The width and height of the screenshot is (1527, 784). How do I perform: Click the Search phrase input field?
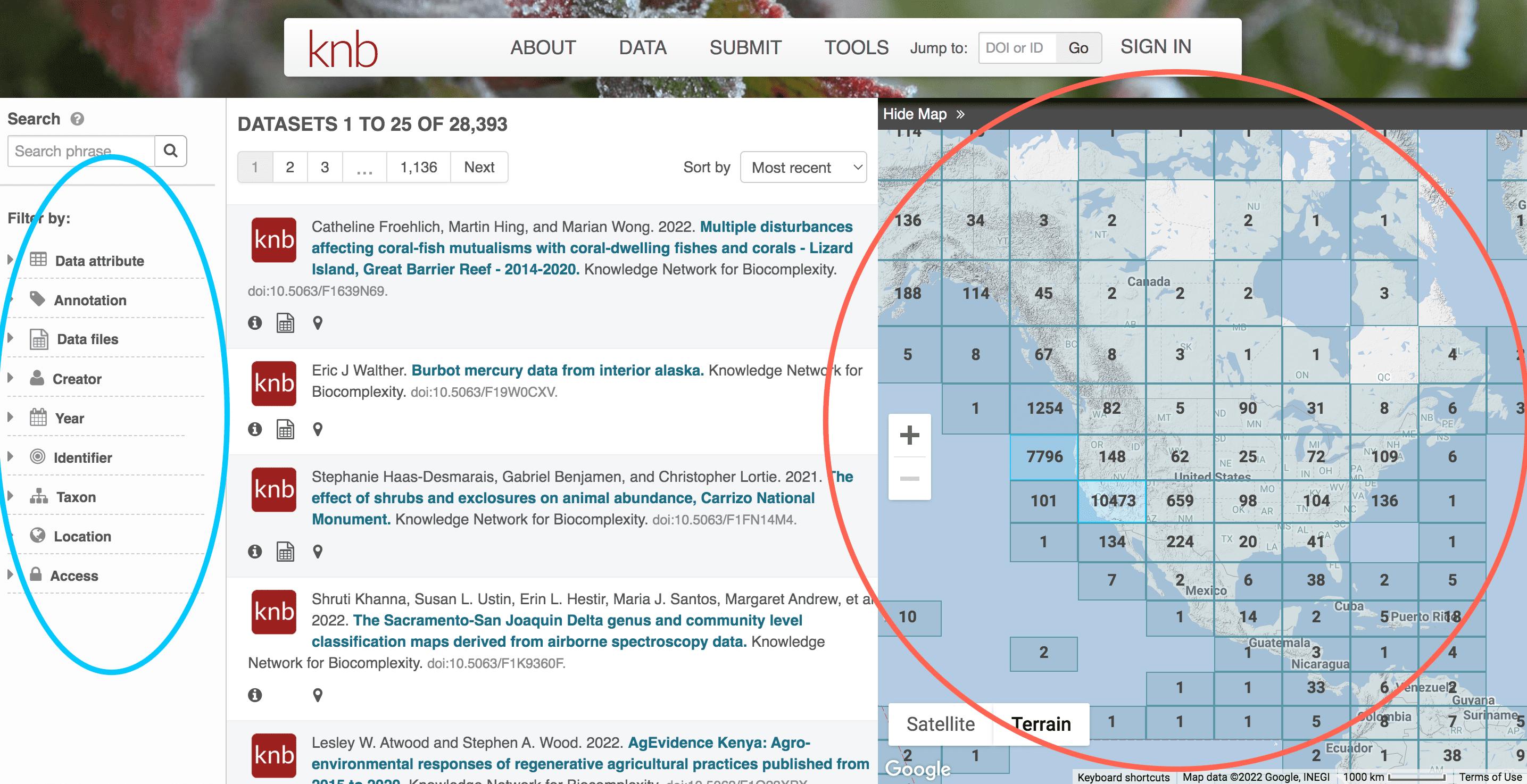pyautogui.click(x=80, y=150)
